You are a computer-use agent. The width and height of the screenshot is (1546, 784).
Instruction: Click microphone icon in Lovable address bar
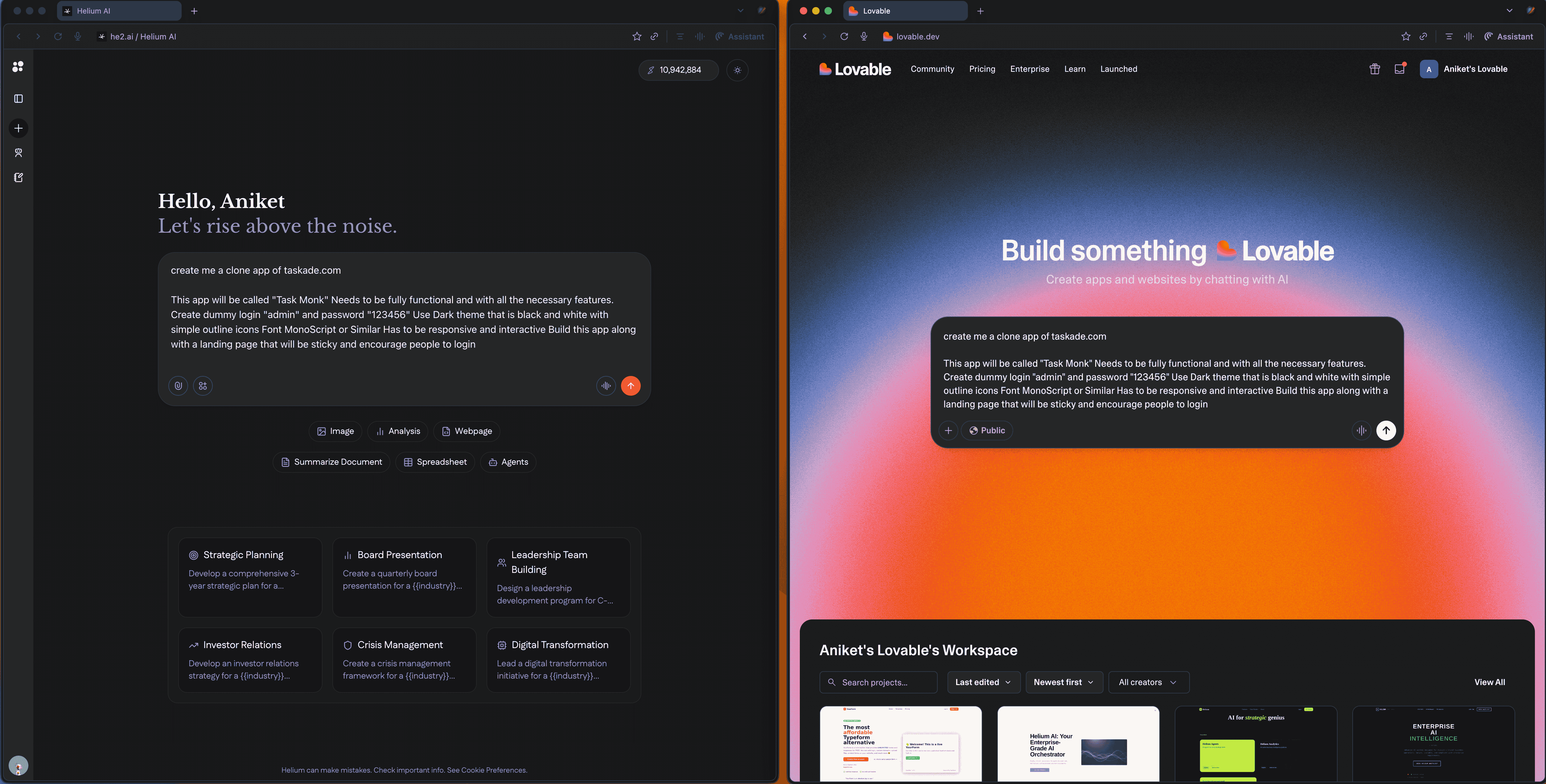(864, 37)
